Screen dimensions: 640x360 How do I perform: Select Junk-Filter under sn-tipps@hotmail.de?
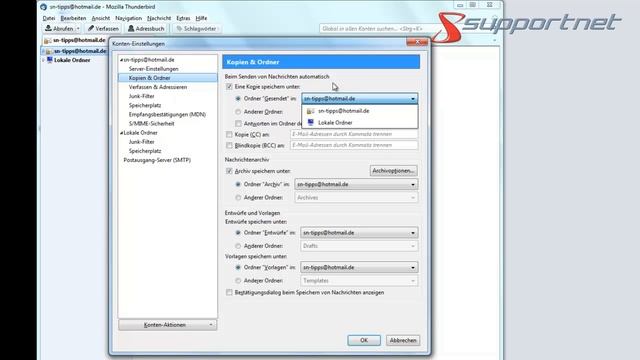click(141, 96)
